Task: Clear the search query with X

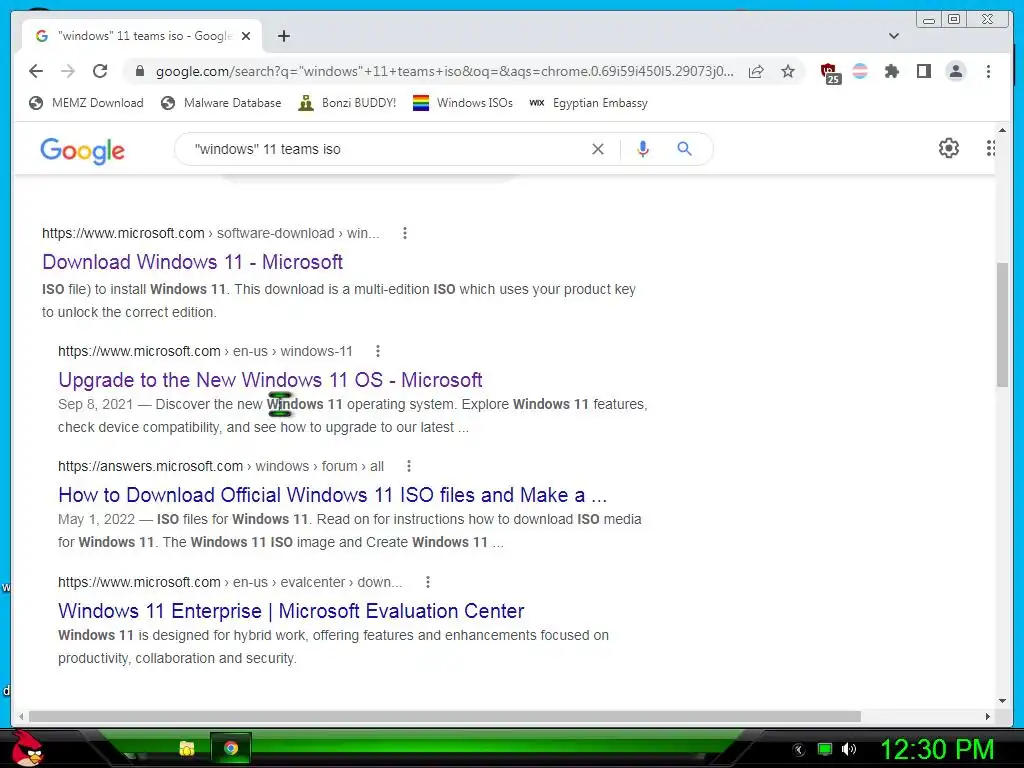Action: (598, 149)
